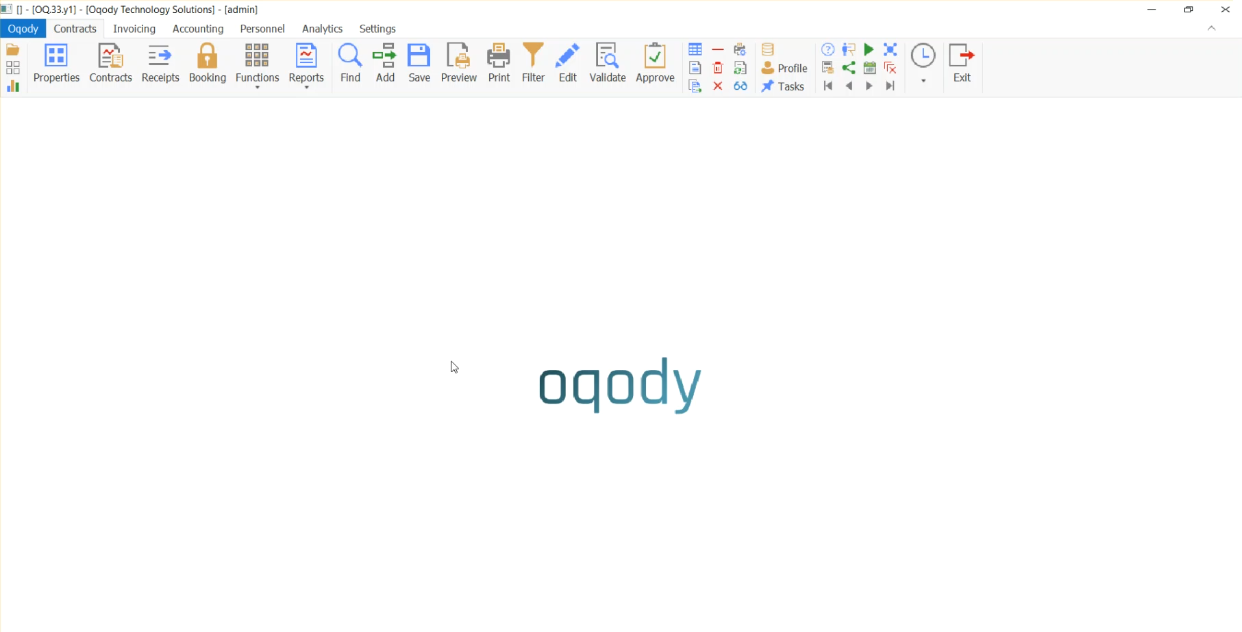Click the Tasks pin button
The image size is (1242, 632).
coord(783,86)
